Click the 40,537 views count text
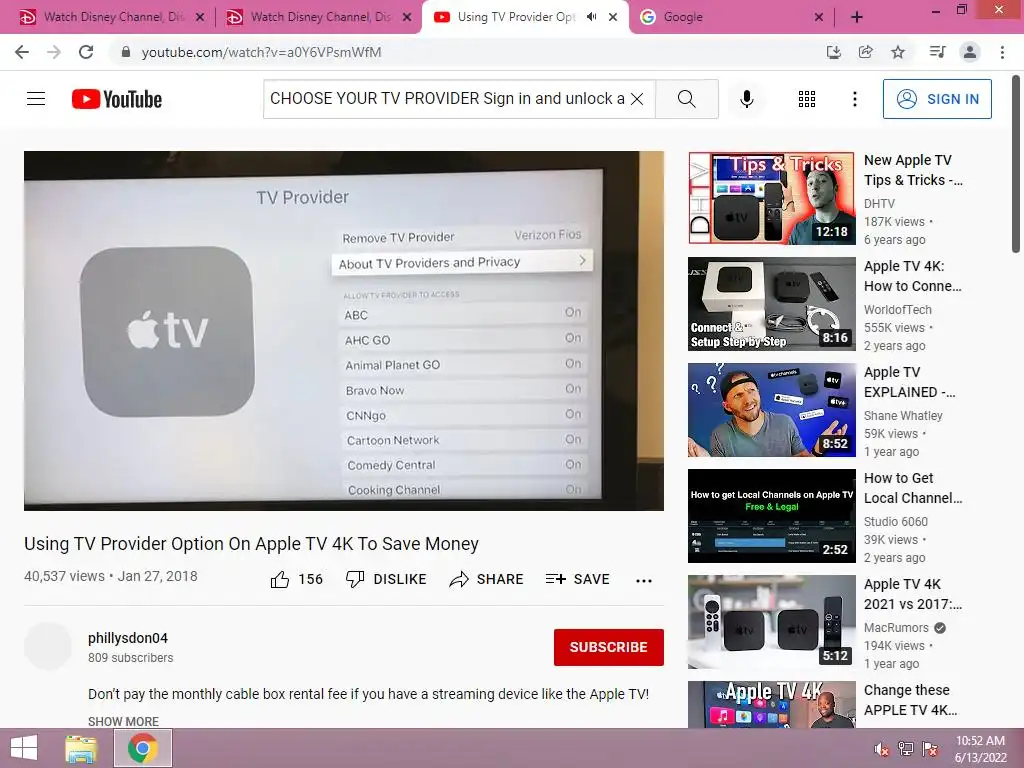The width and height of the screenshot is (1024, 768). pos(64,576)
